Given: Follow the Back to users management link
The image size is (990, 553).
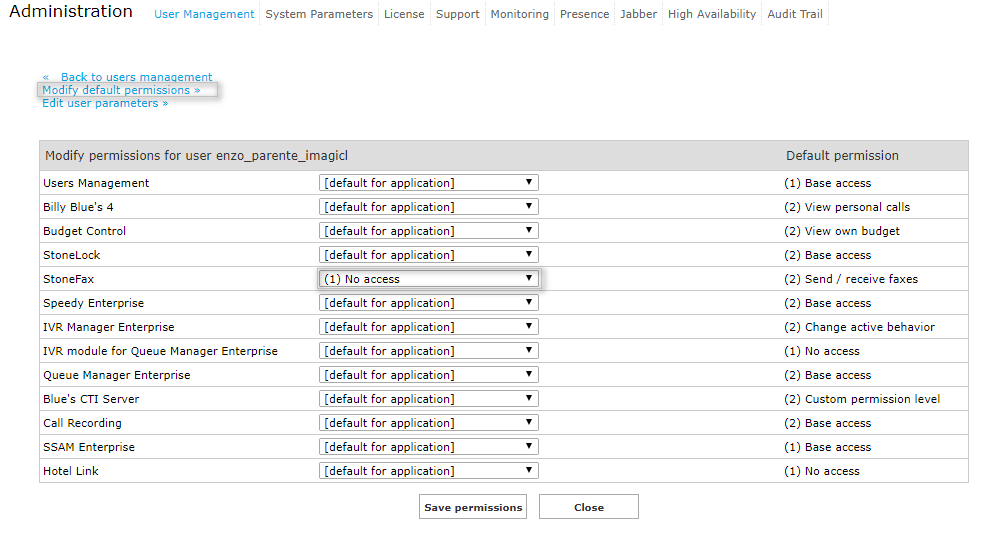Looking at the screenshot, I should click(136, 77).
